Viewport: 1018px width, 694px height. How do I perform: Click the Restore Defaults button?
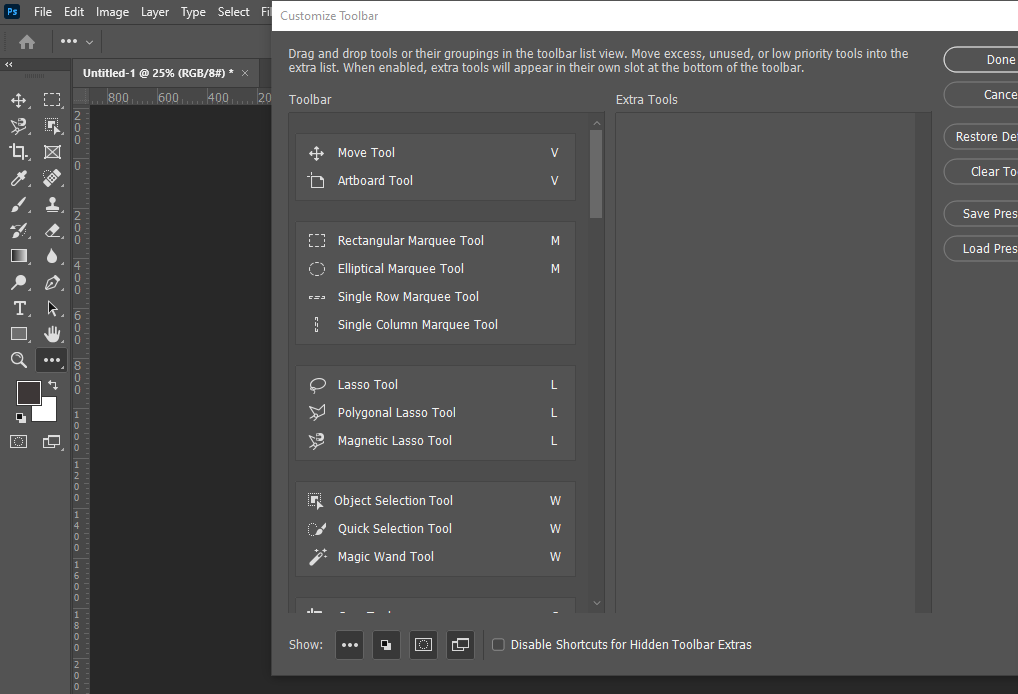pos(981,137)
